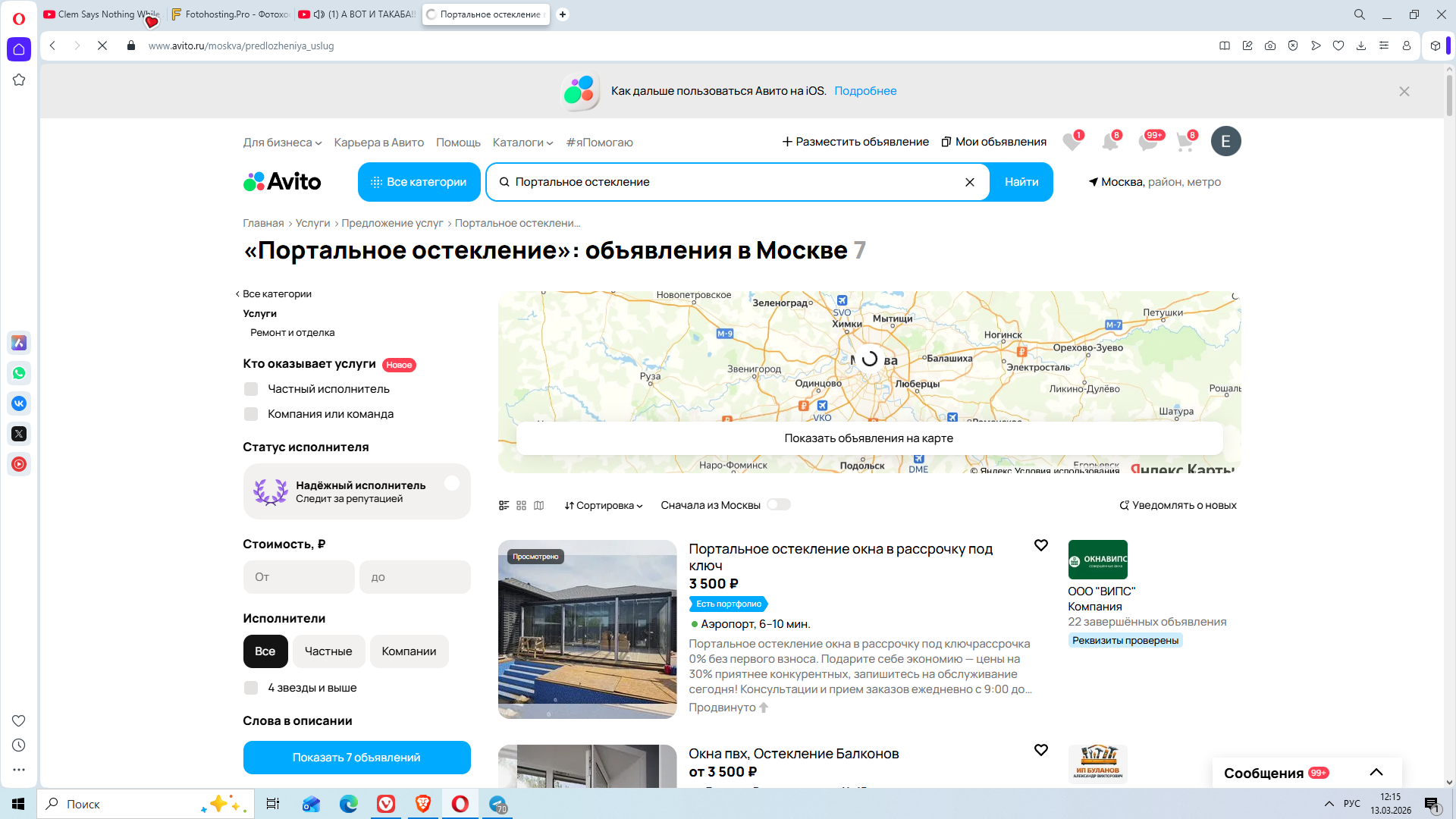
Task: Switch to grid view of listings
Action: tap(521, 506)
